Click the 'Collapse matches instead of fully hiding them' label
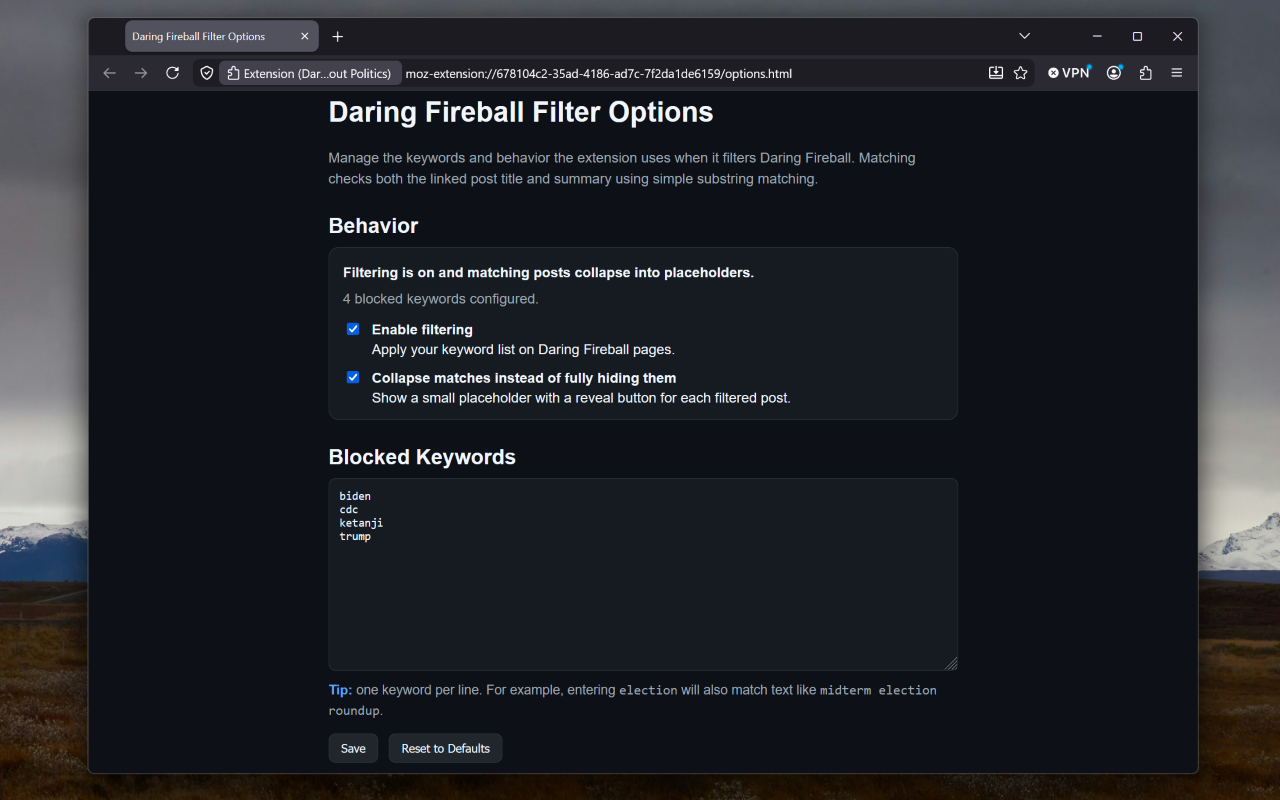Image resolution: width=1280 pixels, height=800 pixels. [524, 378]
